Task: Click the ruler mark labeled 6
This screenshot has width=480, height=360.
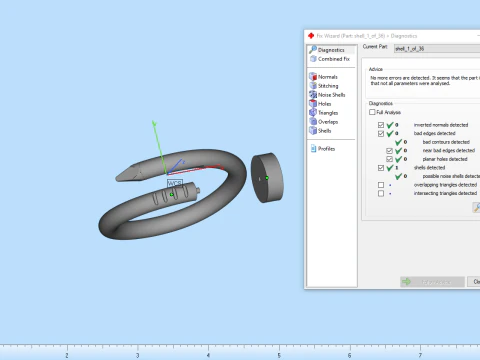Action: 349,355
